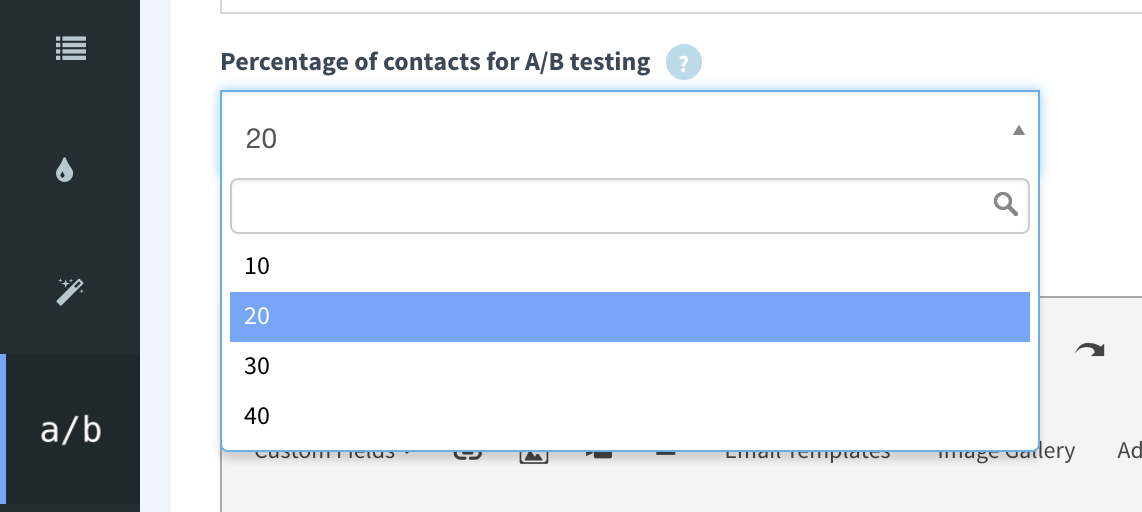Choose option 40 from the list
The width and height of the screenshot is (1142, 512).
pyautogui.click(x=630, y=416)
